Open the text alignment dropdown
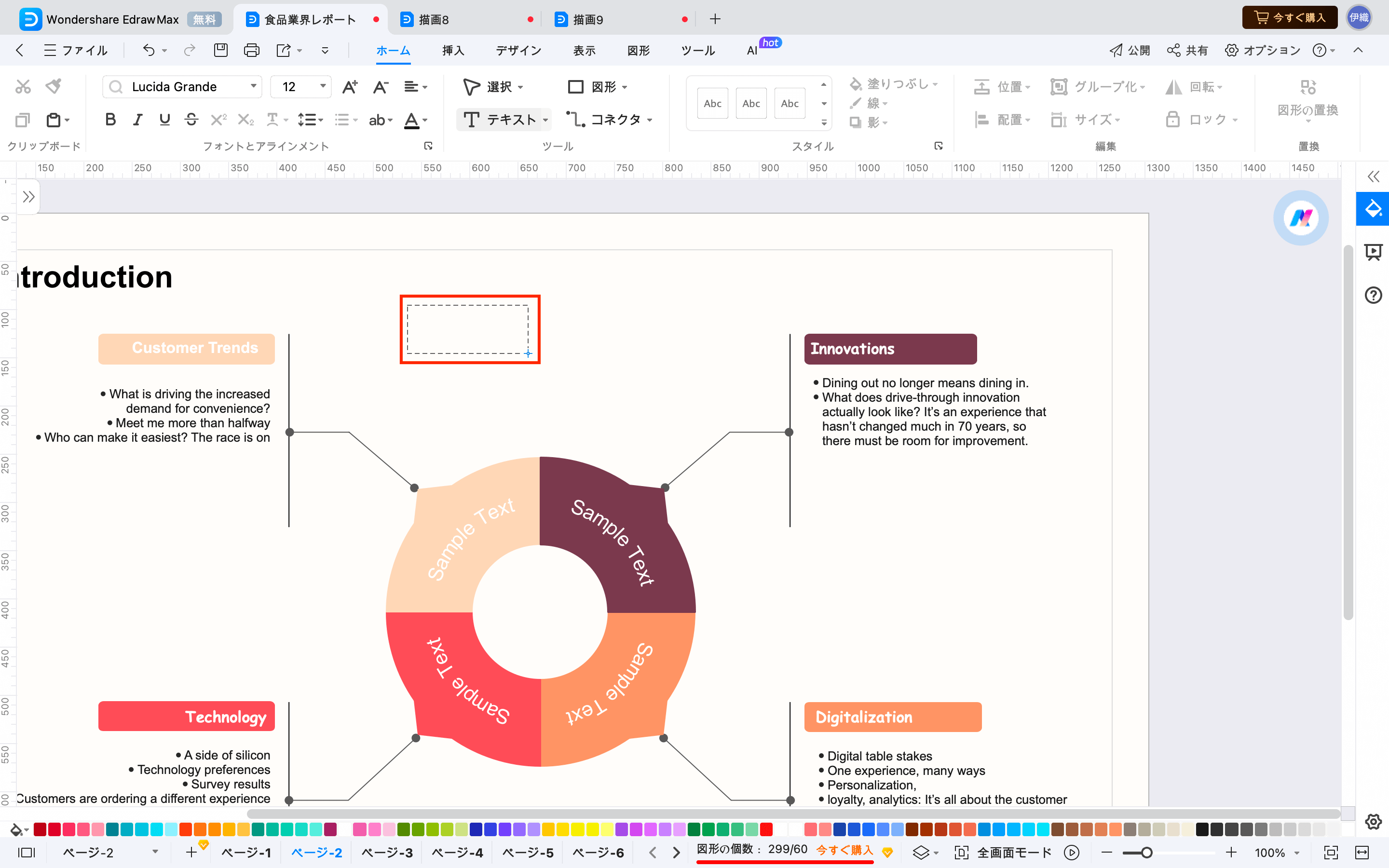Viewport: 1389px width, 868px height. click(416, 87)
